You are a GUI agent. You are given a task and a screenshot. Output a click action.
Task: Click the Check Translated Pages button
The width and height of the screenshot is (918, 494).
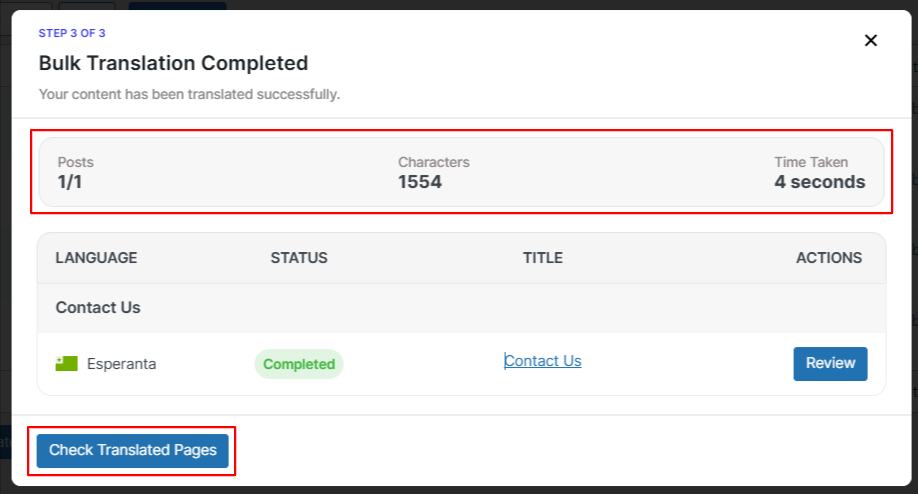click(133, 450)
